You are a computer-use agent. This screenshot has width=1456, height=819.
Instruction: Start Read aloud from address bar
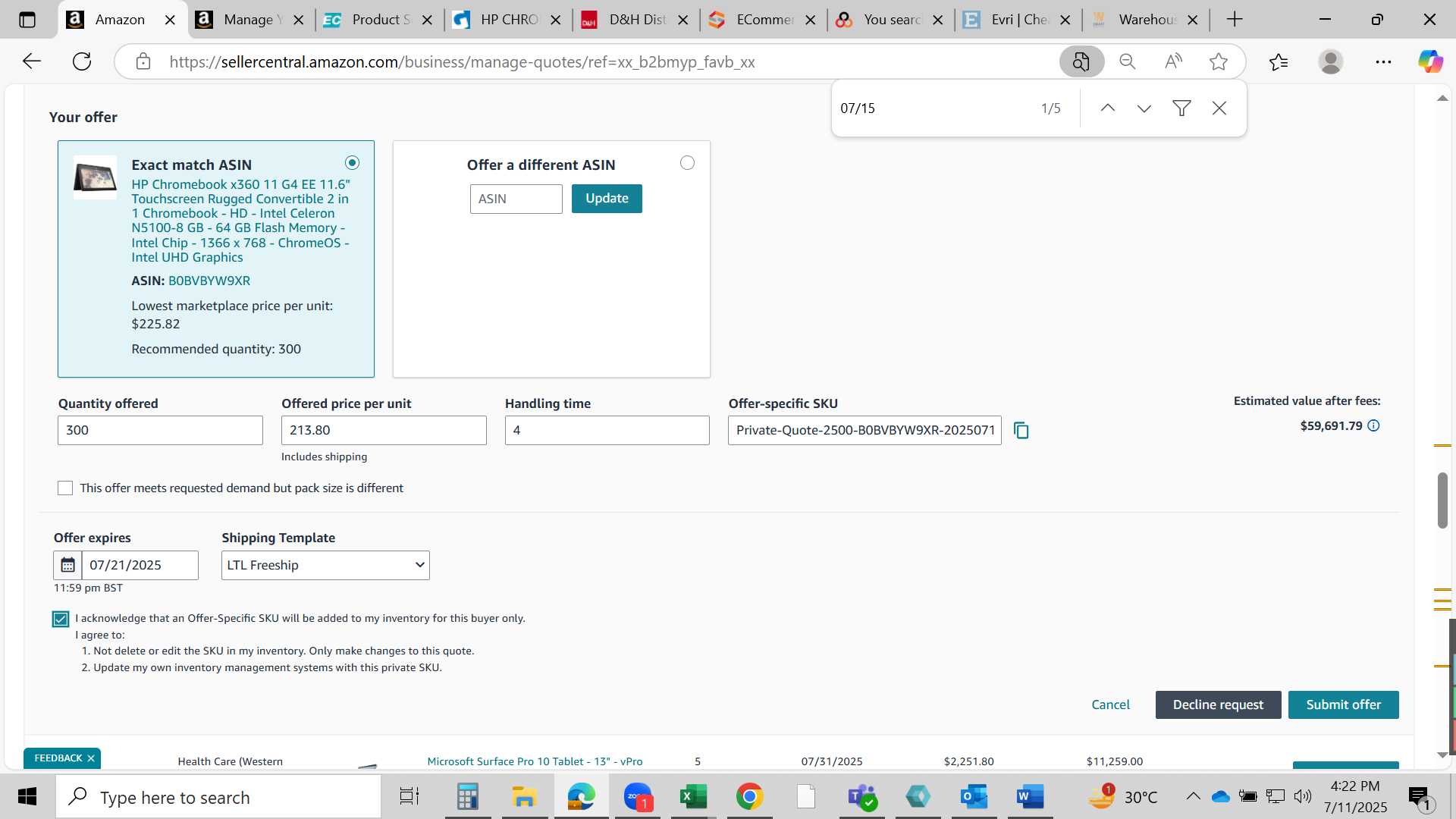1173,61
